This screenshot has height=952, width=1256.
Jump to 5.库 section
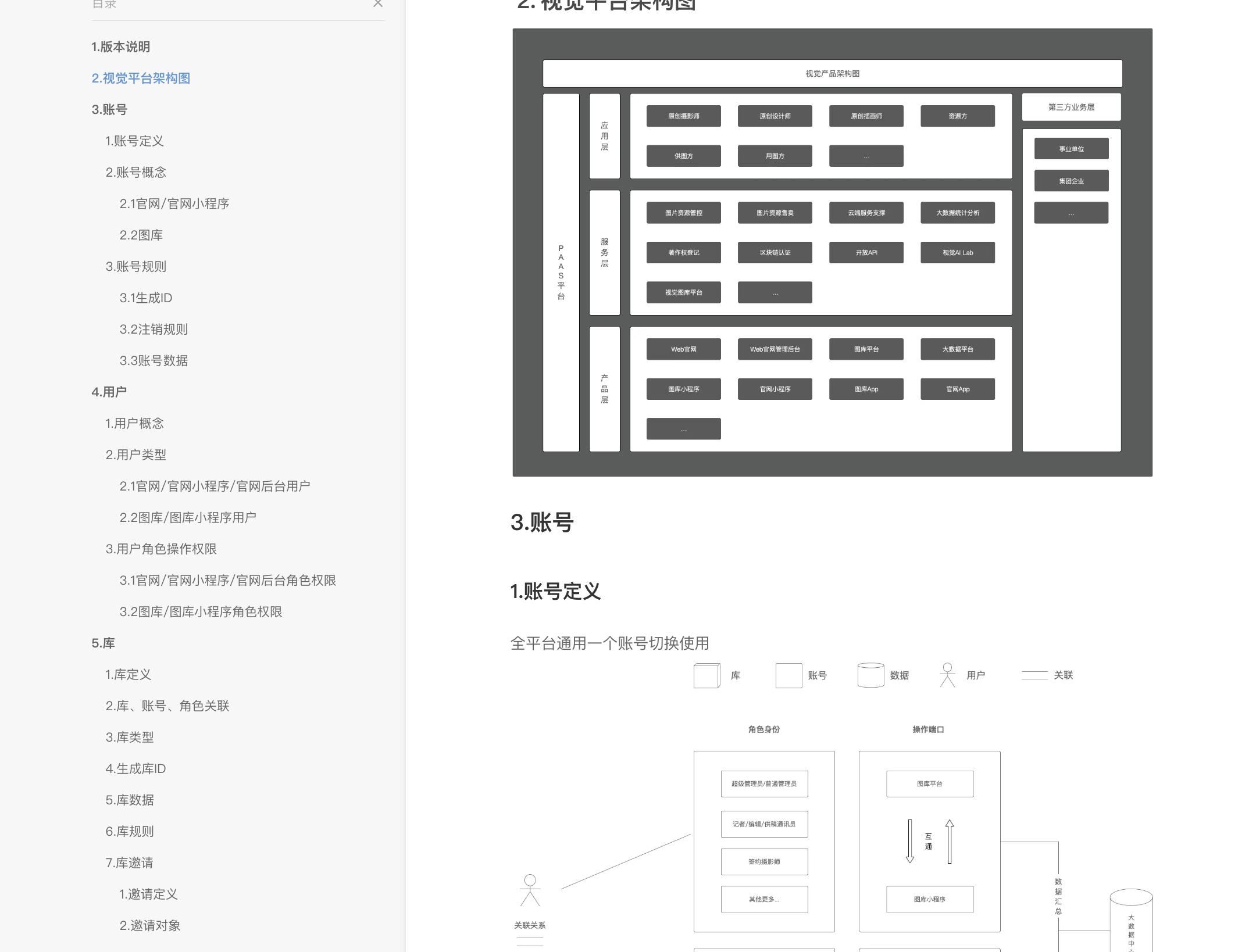point(104,643)
